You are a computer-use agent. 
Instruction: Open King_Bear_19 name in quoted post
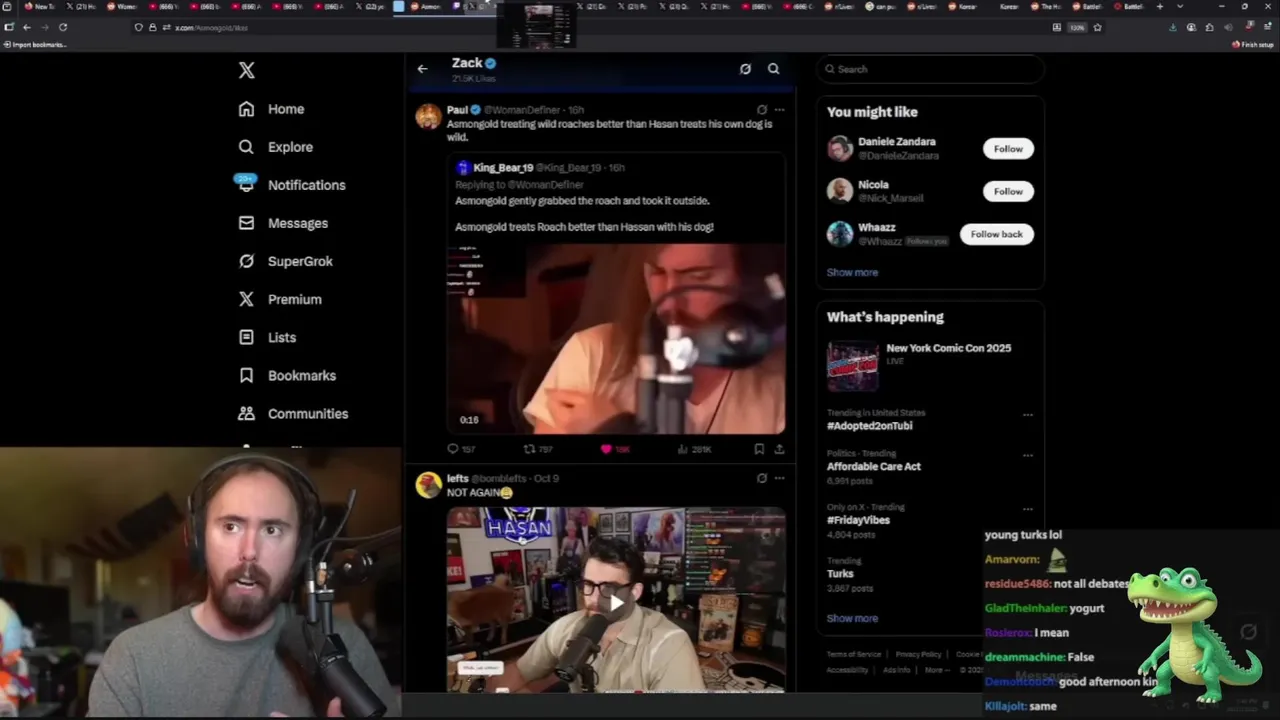click(502, 168)
